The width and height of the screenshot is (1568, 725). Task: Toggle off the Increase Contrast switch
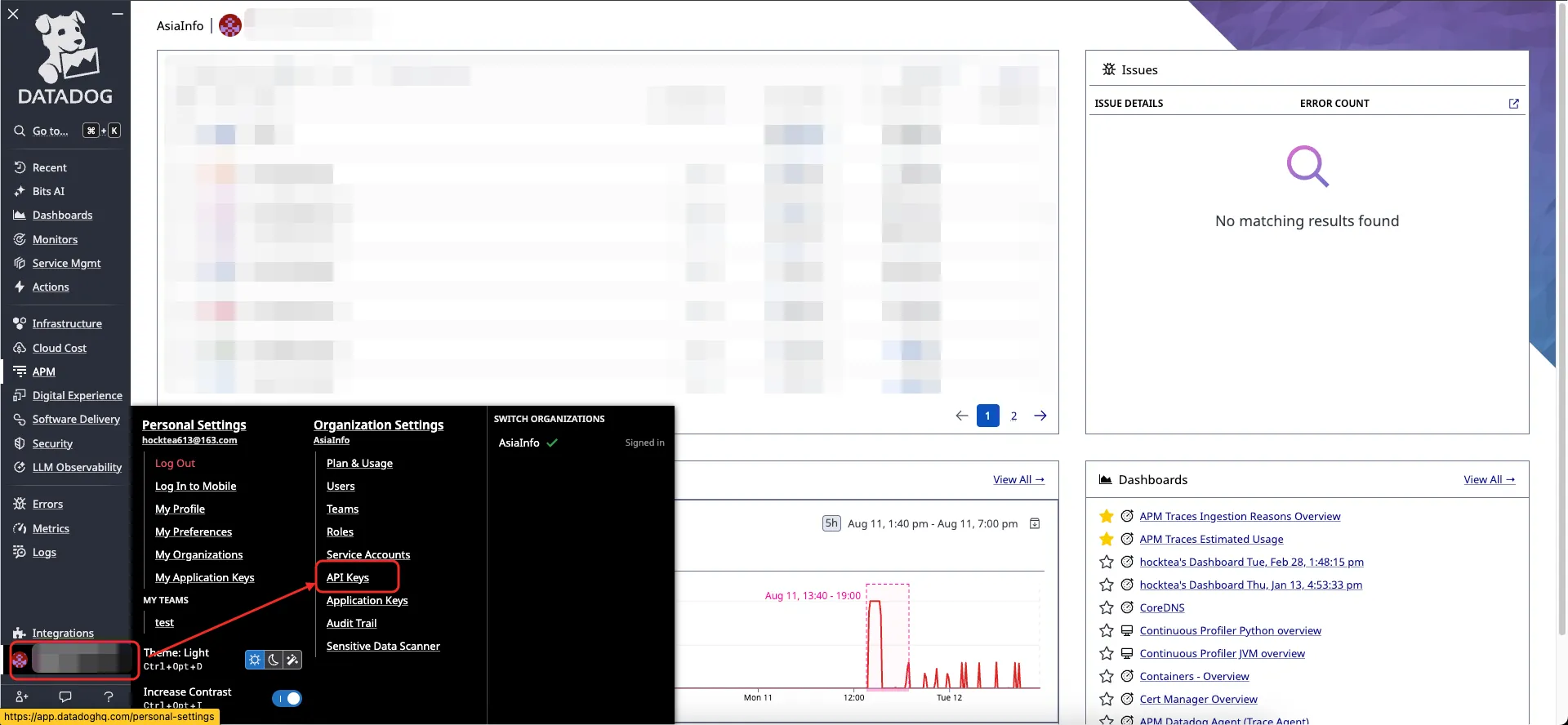coord(287,698)
